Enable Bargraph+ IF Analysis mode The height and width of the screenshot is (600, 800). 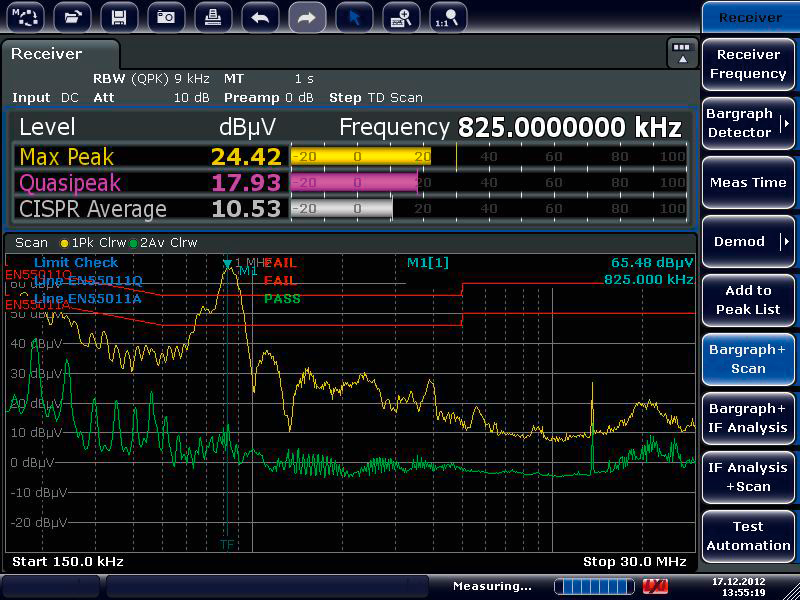748,418
